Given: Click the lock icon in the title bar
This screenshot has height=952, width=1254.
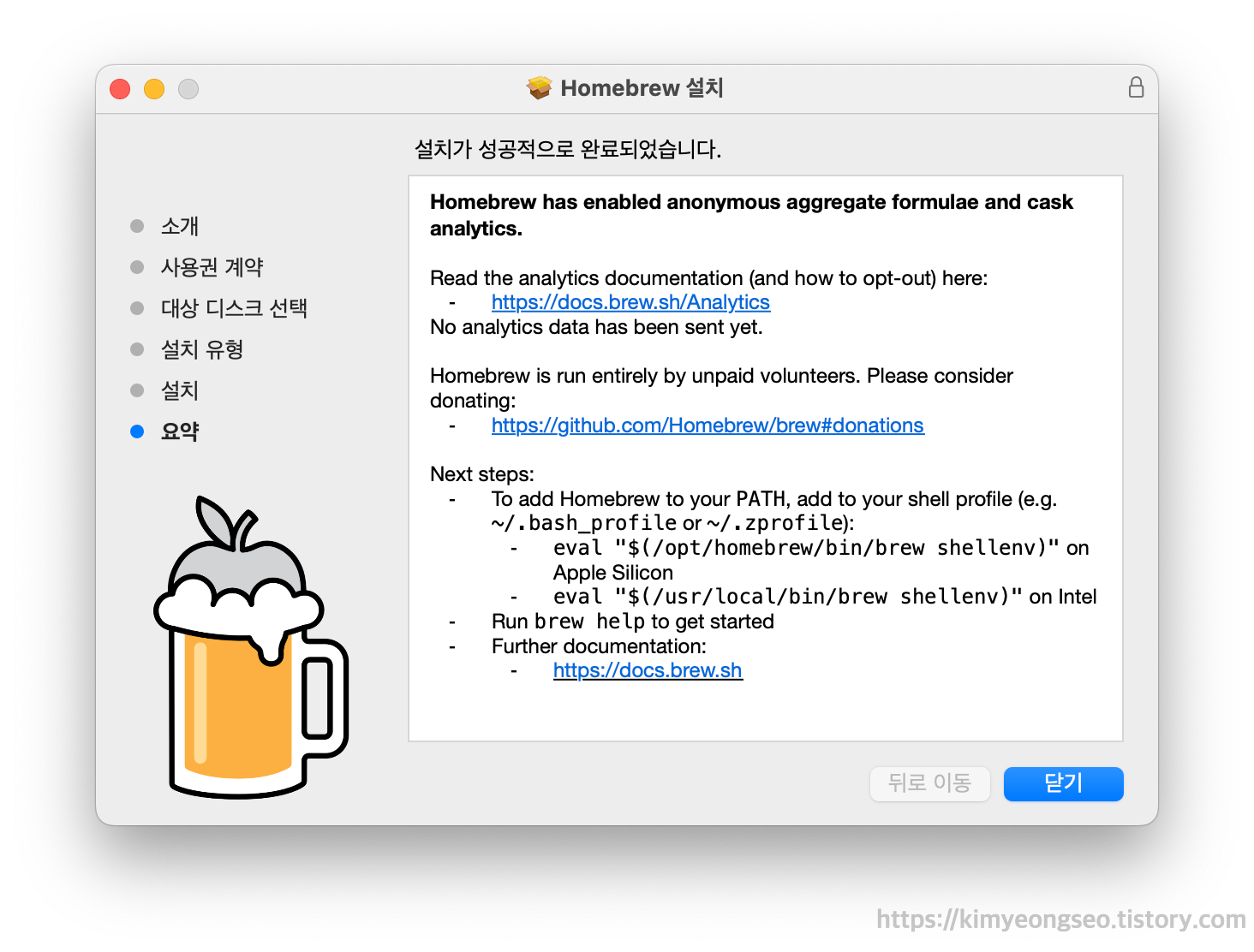Looking at the screenshot, I should (1136, 87).
